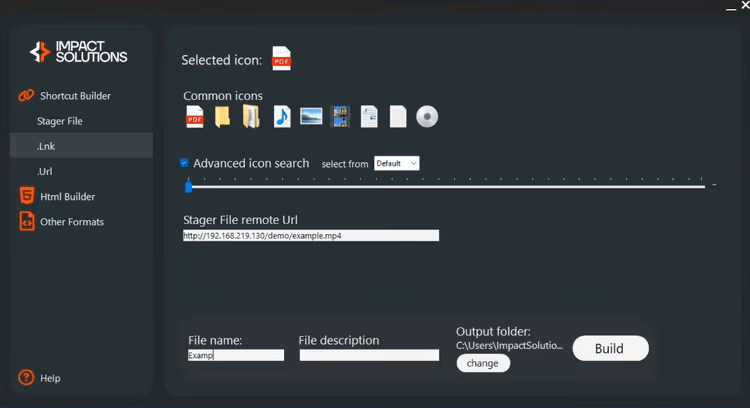Viewport: 750px width, 408px height.
Task: Open the .Url builder page
Action: 45,172
